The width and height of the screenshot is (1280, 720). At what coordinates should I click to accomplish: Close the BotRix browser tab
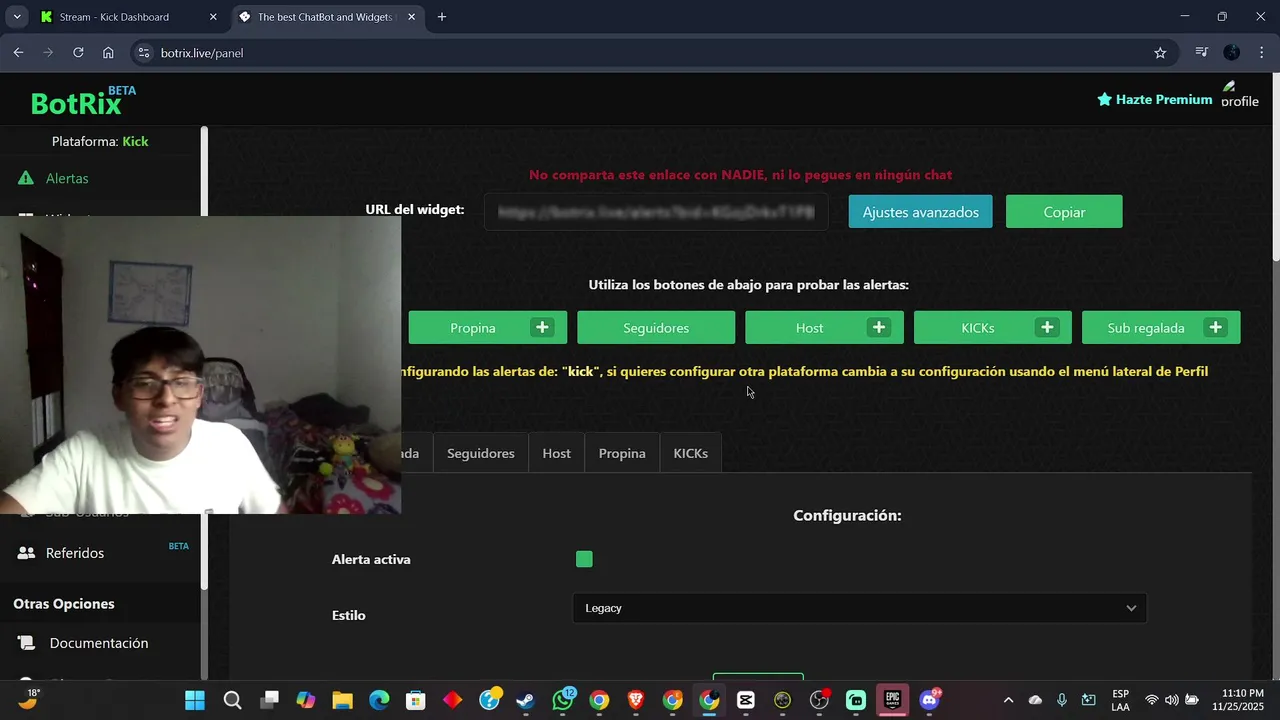(411, 17)
